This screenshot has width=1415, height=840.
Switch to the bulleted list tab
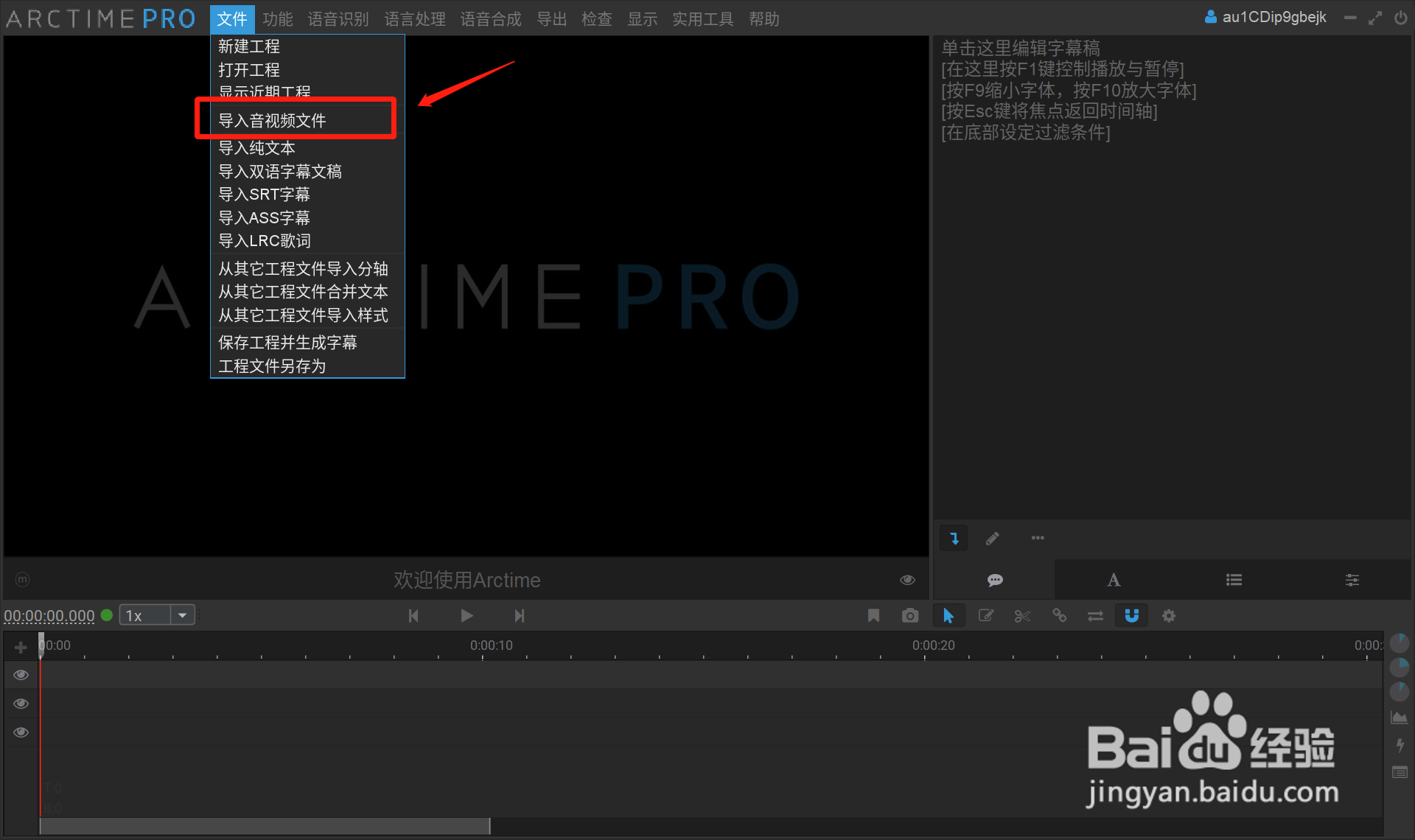coord(1234,580)
